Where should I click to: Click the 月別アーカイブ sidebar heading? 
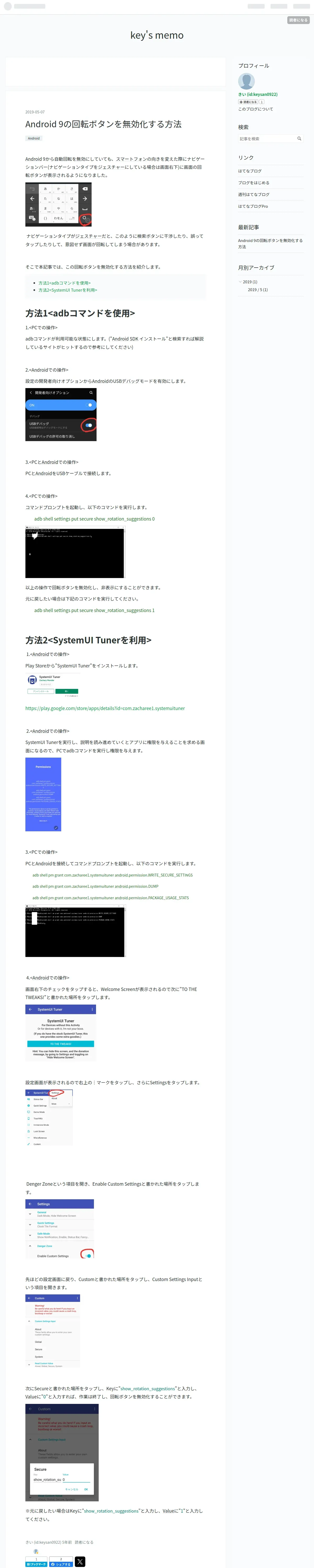pos(256,268)
